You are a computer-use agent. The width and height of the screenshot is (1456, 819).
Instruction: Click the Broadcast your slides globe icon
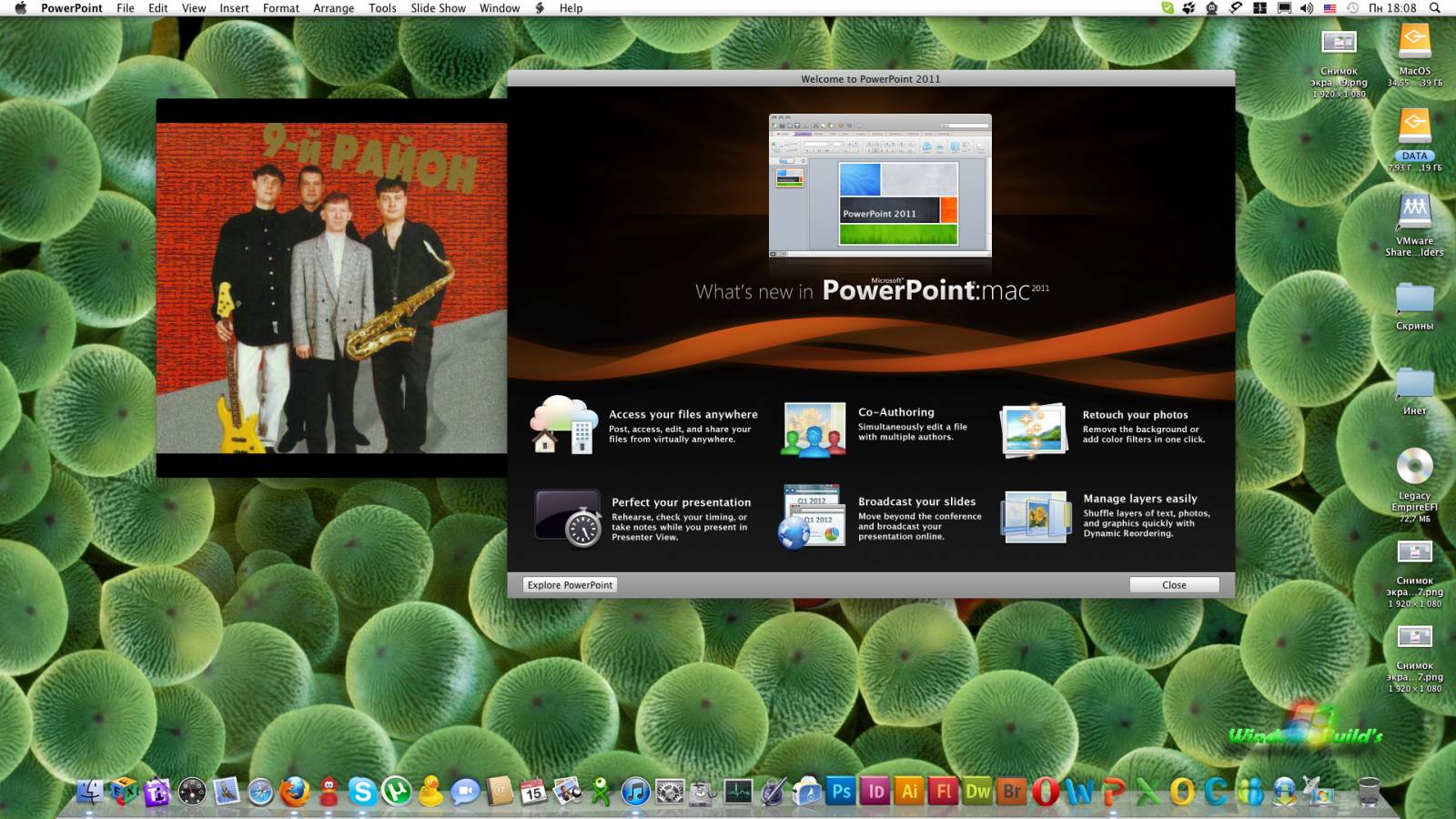click(812, 516)
